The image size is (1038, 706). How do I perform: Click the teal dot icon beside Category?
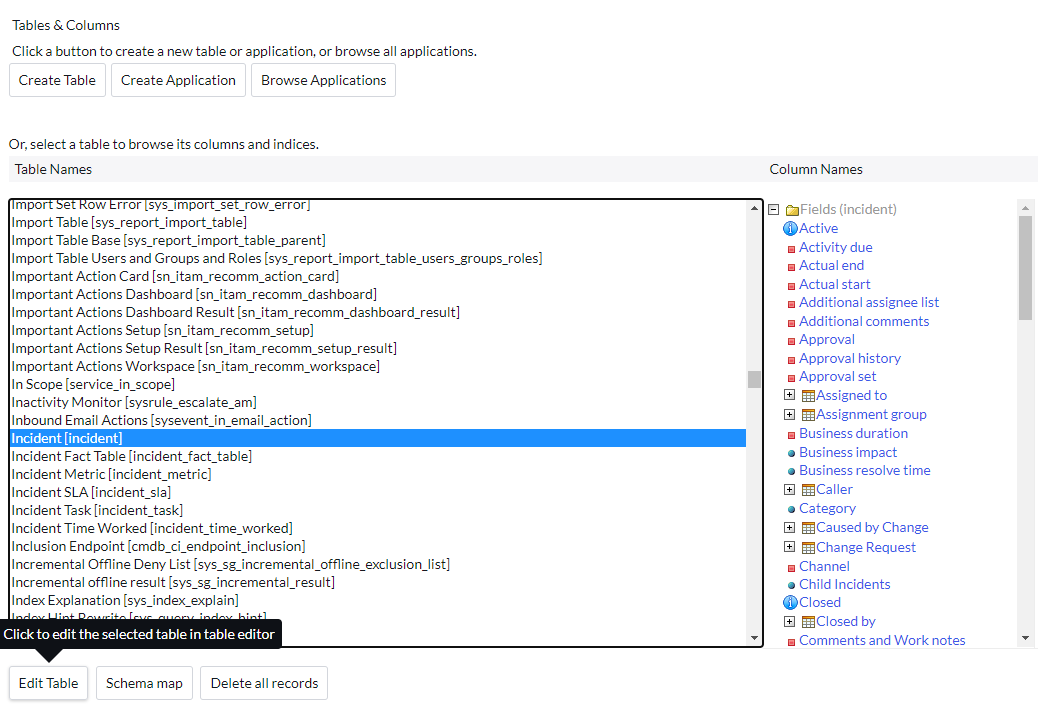coord(791,510)
